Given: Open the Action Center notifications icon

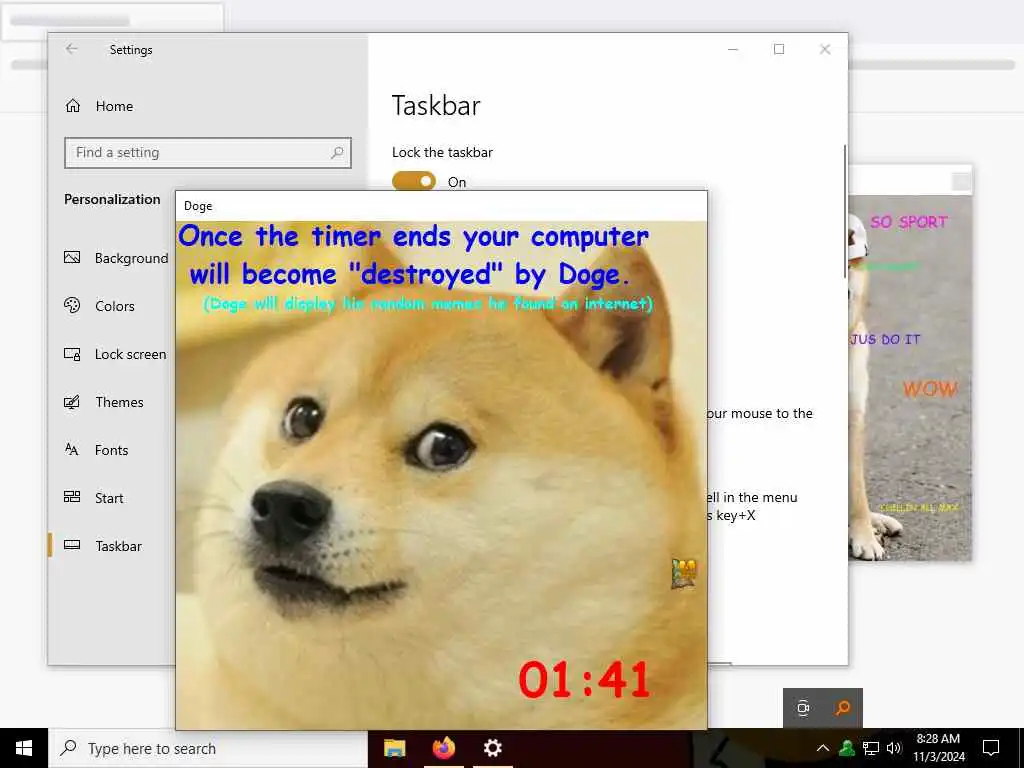Looking at the screenshot, I should (991, 748).
